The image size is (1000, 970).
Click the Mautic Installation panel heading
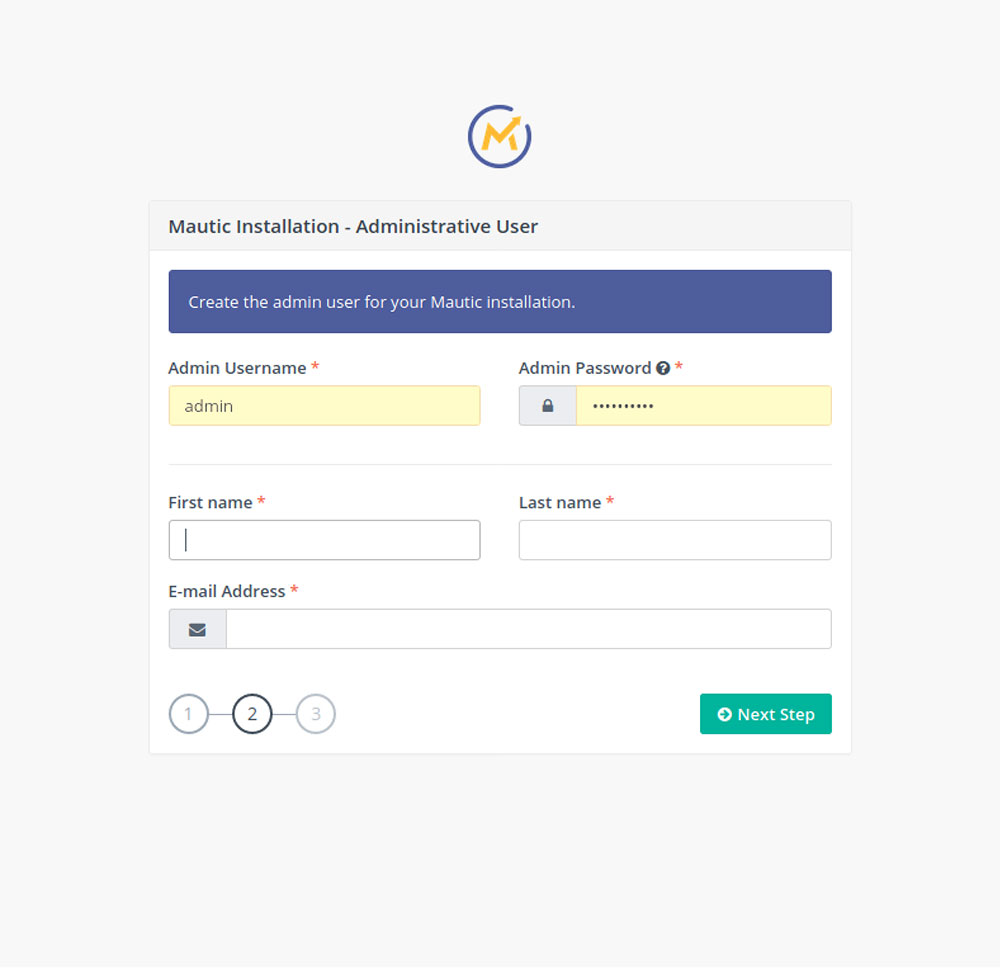[353, 226]
